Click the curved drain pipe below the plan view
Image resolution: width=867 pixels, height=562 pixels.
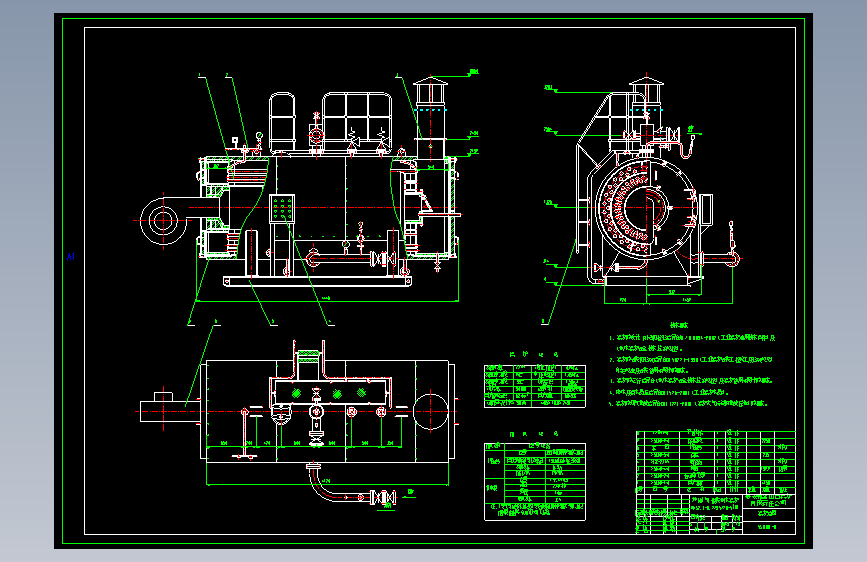click(351, 484)
